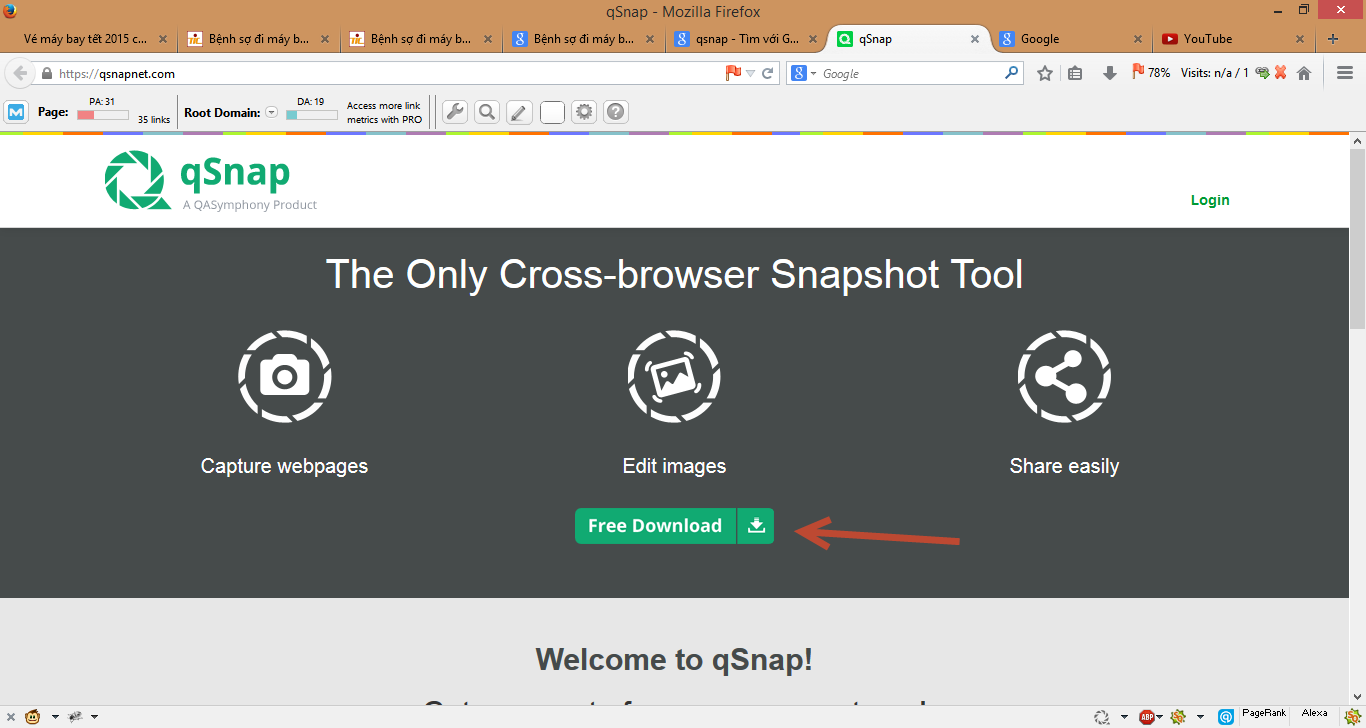The image size is (1366, 728).
Task: Click the vertical page scrollbar thumb
Action: click(1357, 239)
